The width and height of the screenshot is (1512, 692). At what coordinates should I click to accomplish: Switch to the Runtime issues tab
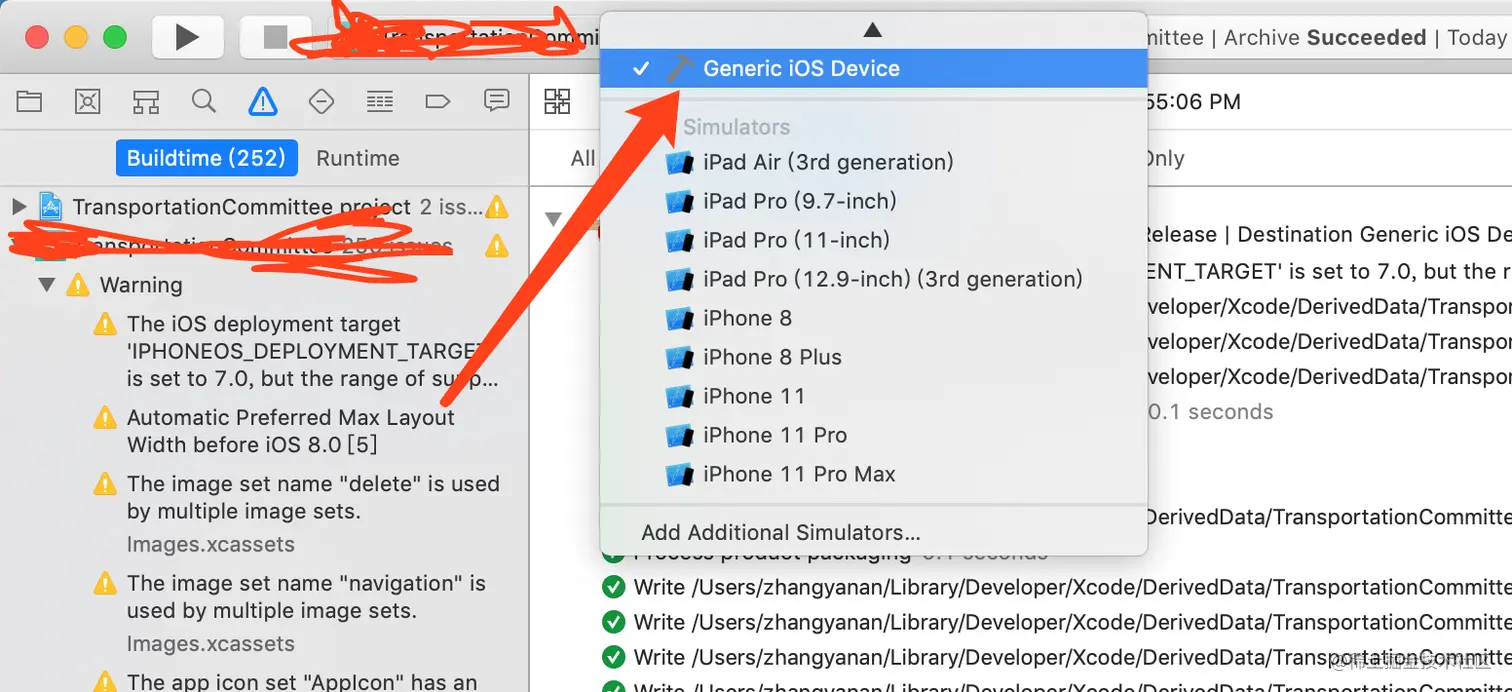point(358,158)
